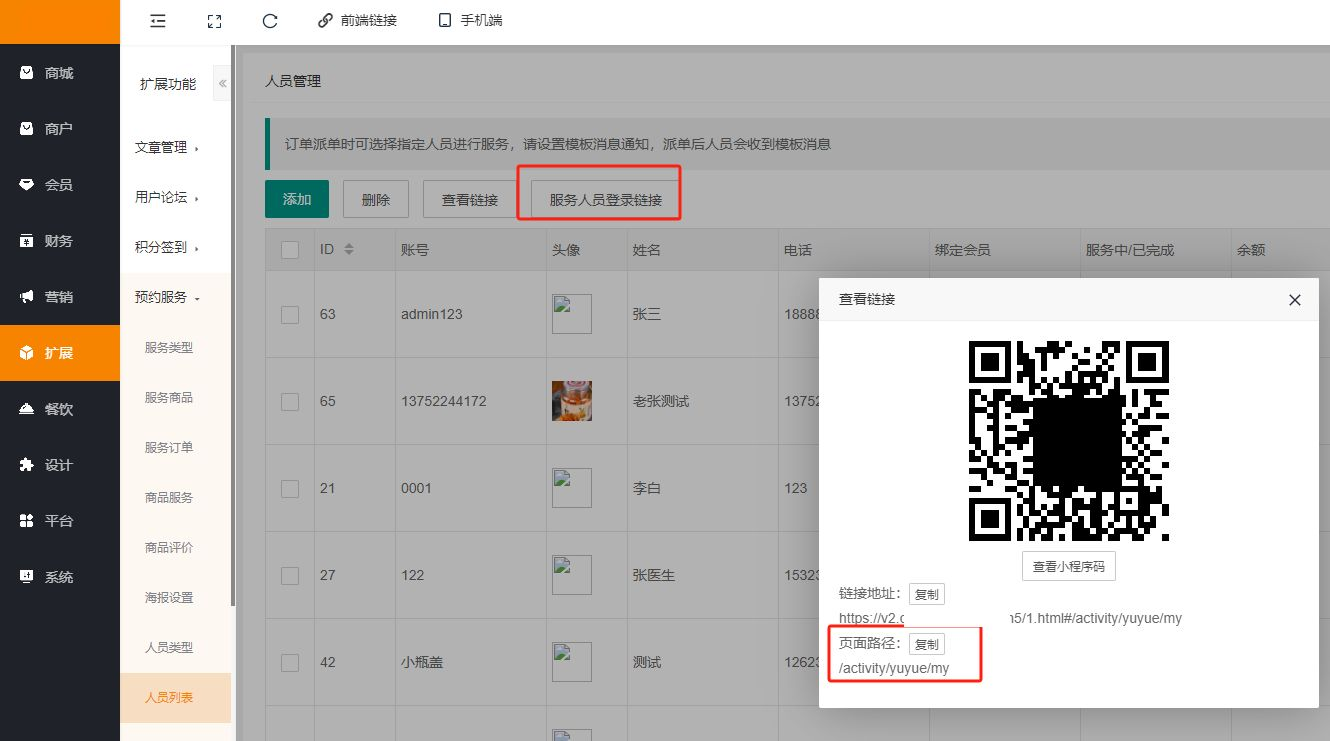Sort the table by ID column
This screenshot has width=1330, height=741.
(x=349, y=250)
